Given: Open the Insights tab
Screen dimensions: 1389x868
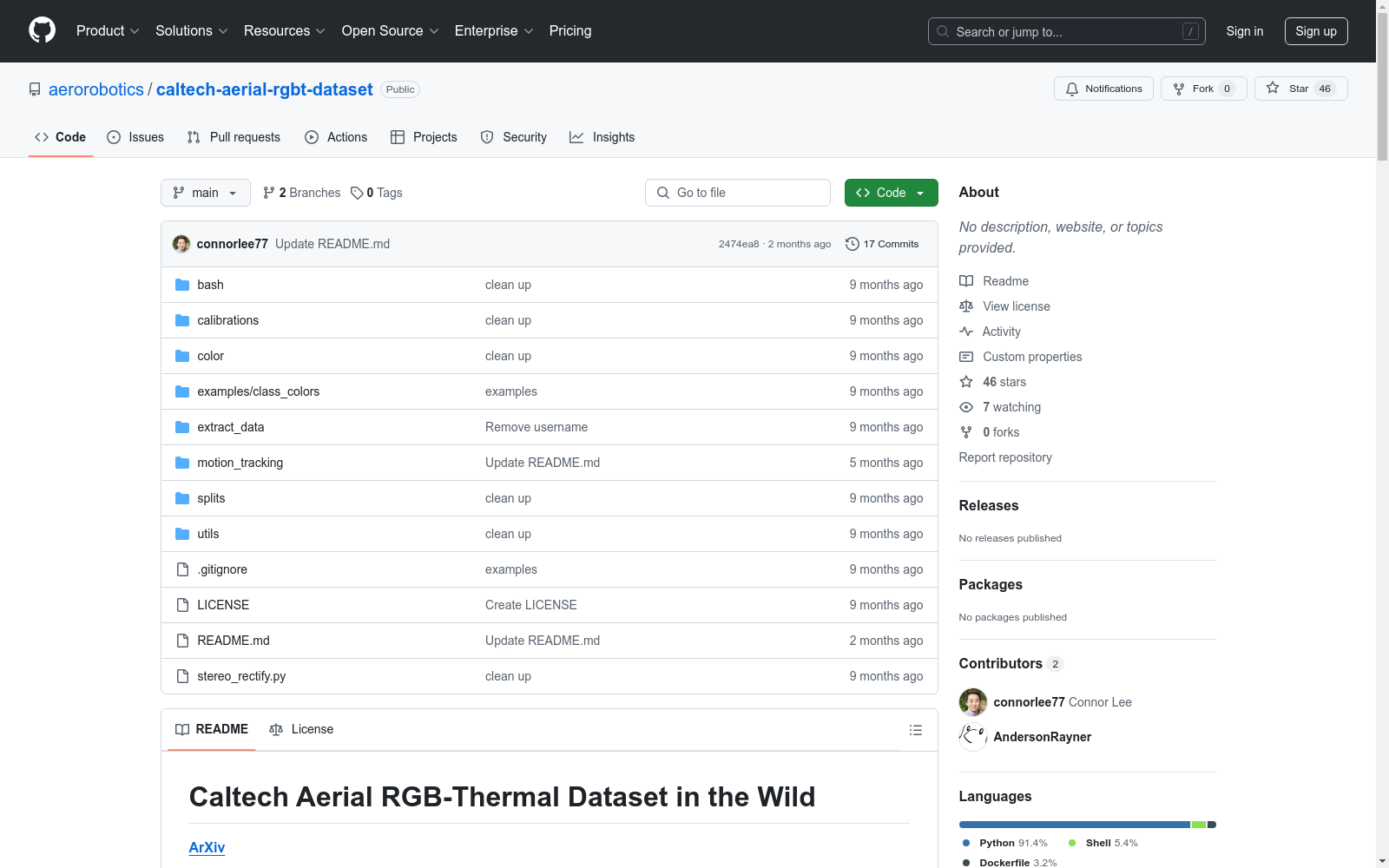Looking at the screenshot, I should coord(602,137).
